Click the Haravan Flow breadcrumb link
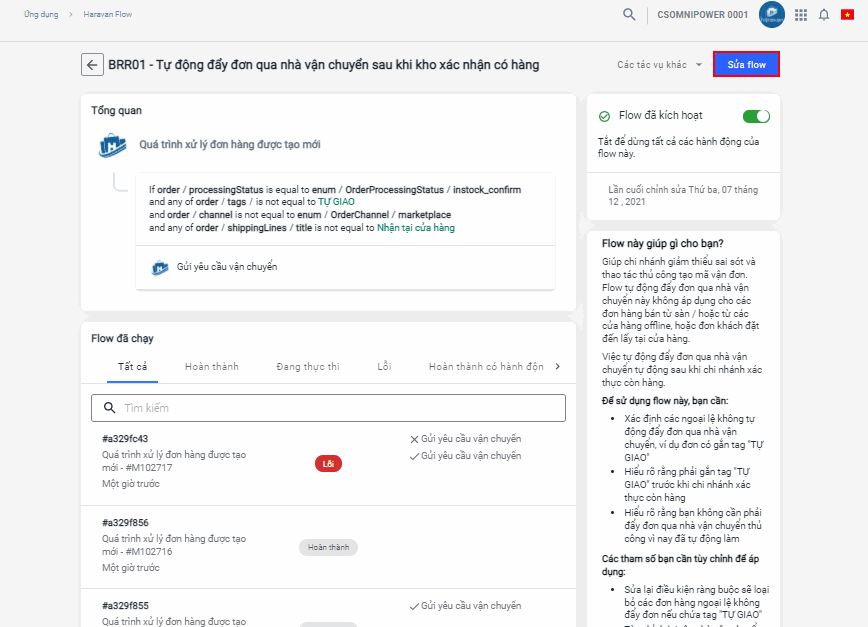The image size is (868, 627). tap(107, 14)
